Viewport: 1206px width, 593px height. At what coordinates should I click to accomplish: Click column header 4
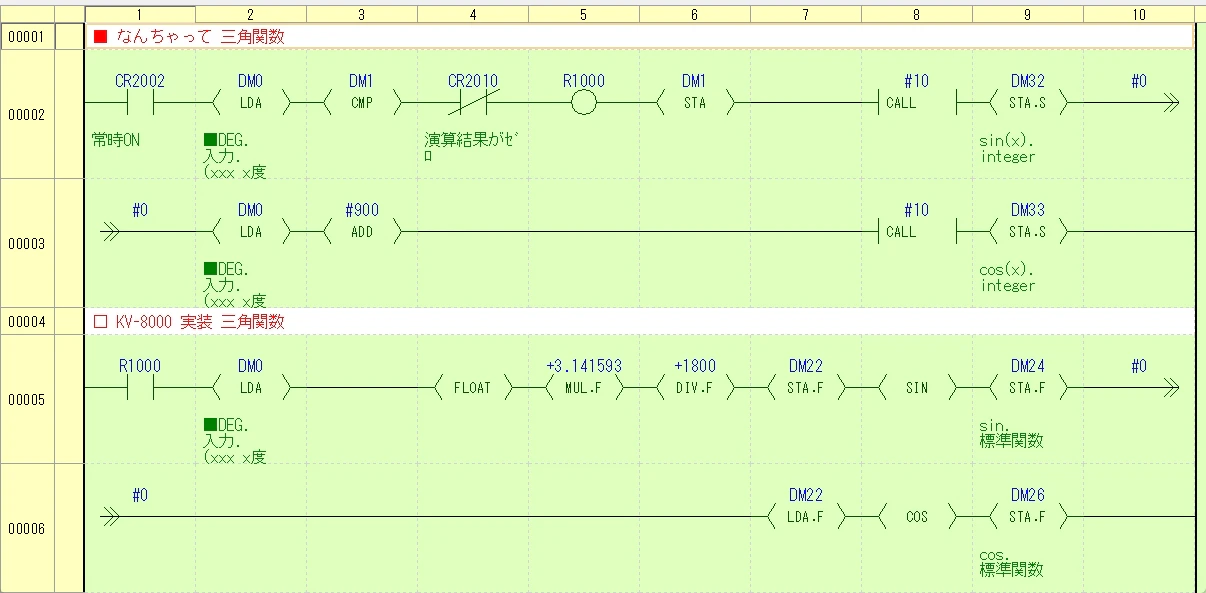click(473, 14)
